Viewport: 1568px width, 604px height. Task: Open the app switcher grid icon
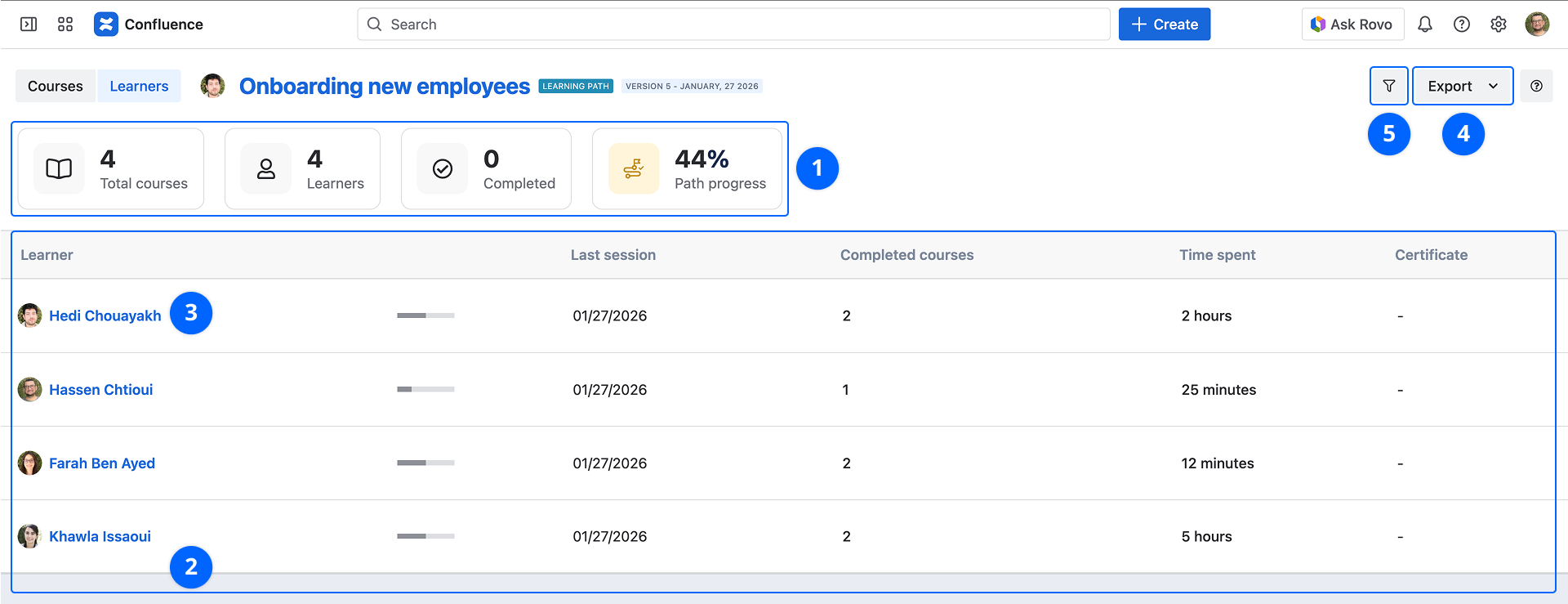coord(65,25)
